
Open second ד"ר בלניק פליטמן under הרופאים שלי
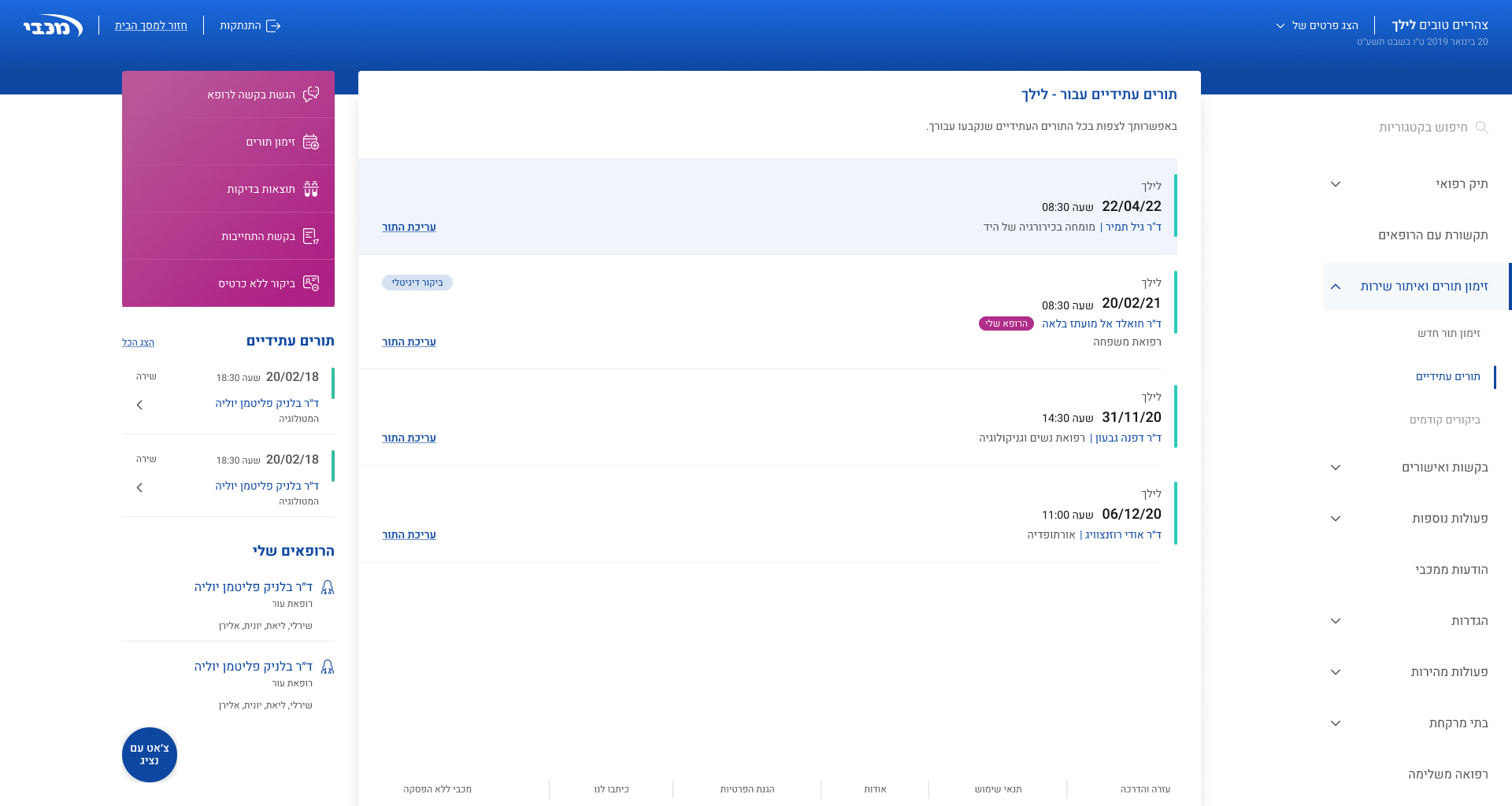click(254, 667)
